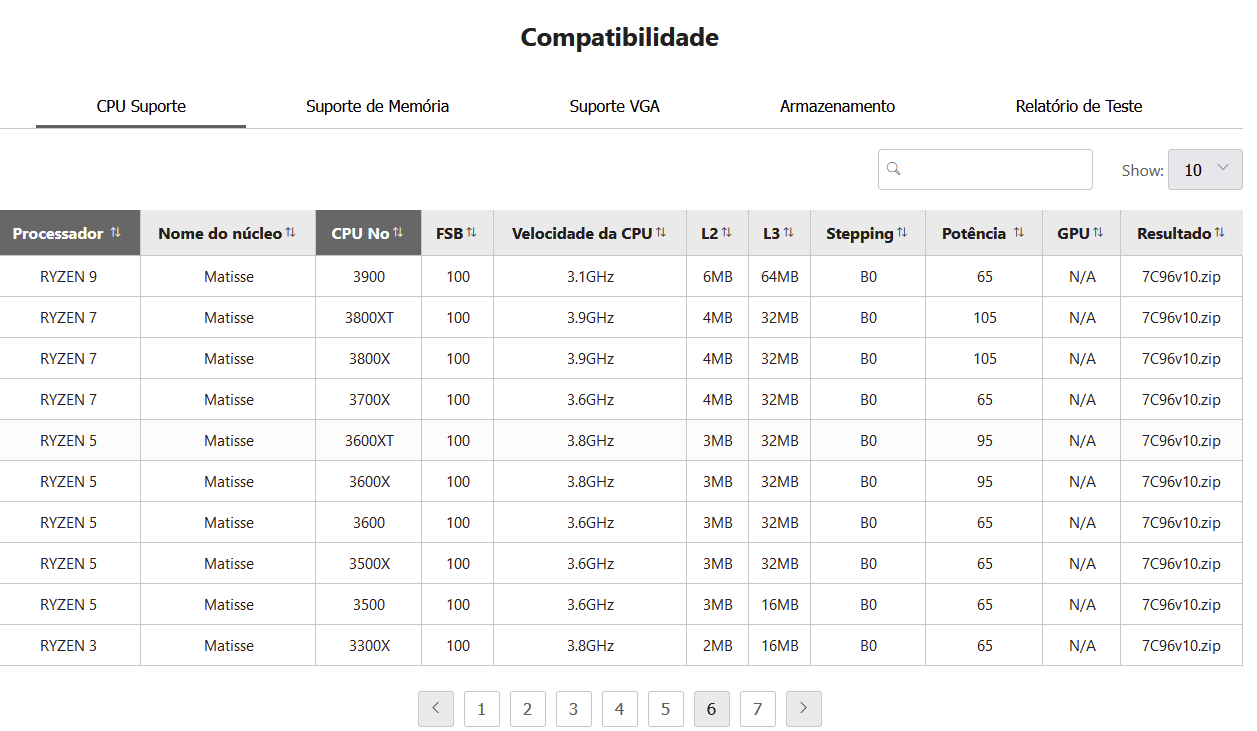Open Suporte de Memória tab
Viewport: 1257px width, 731px height.
(x=377, y=106)
